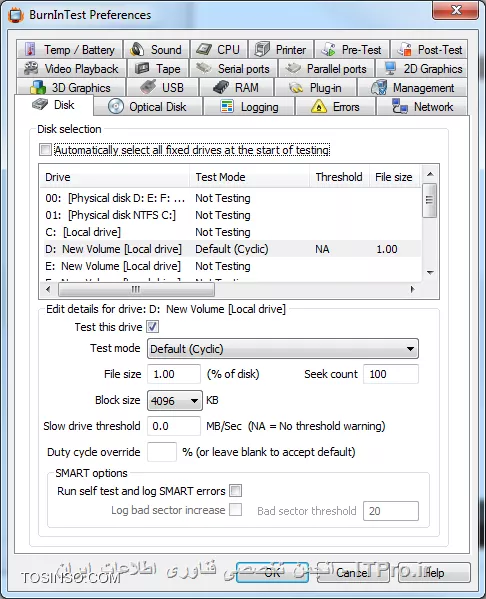
Task: Click the Tape tab icon
Action: [142, 68]
